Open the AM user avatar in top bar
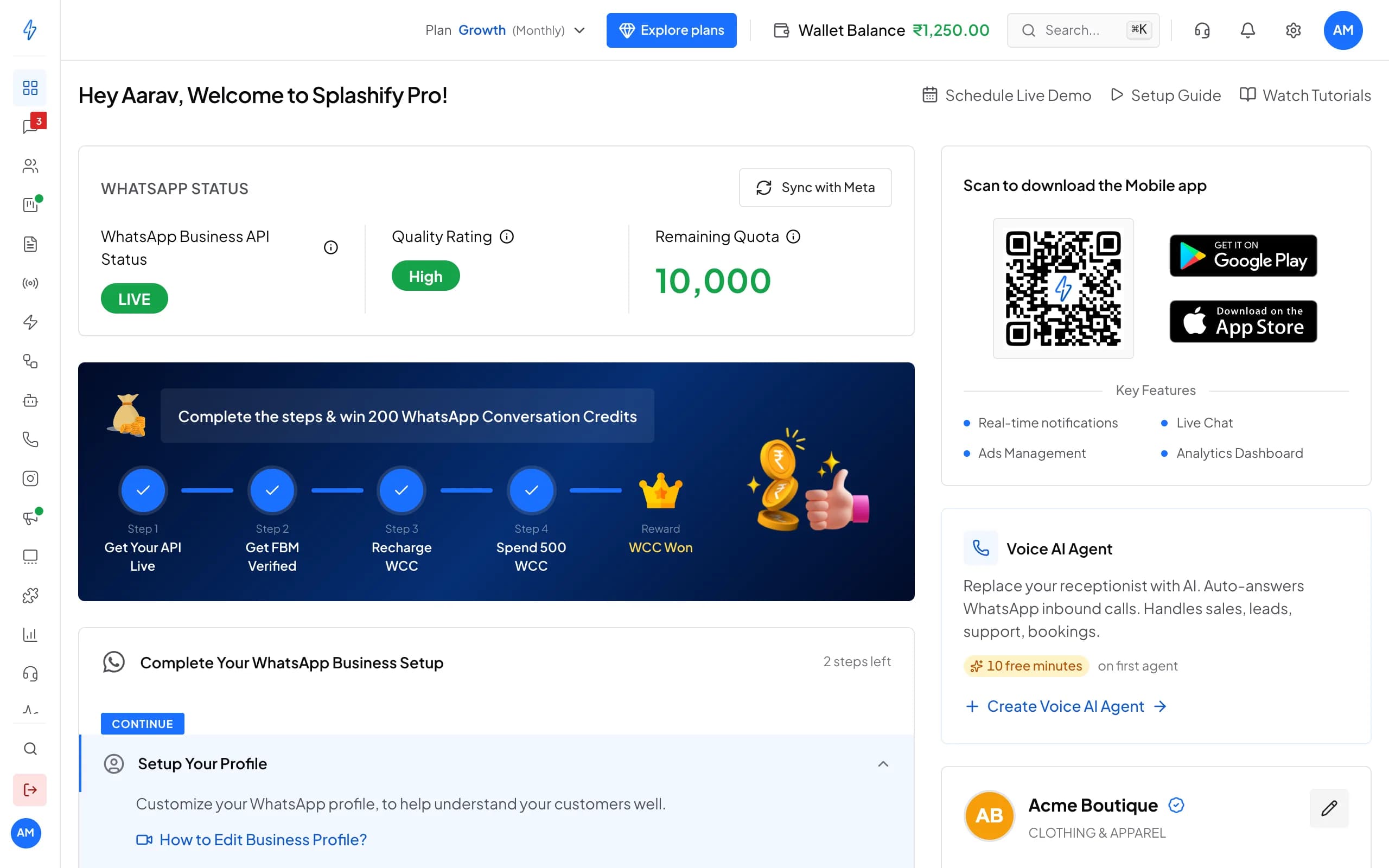The width and height of the screenshot is (1389, 868). click(1342, 30)
